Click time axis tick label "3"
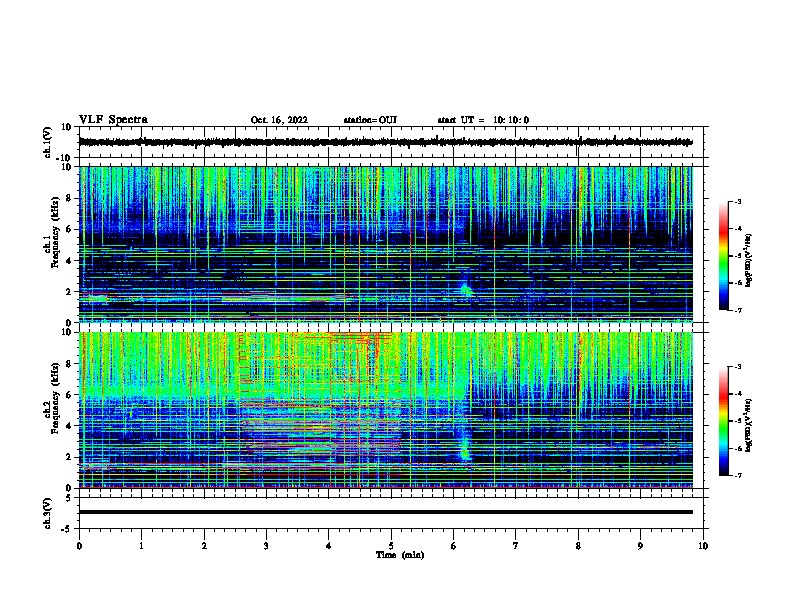This screenshot has width=792, height=612. coord(266,546)
